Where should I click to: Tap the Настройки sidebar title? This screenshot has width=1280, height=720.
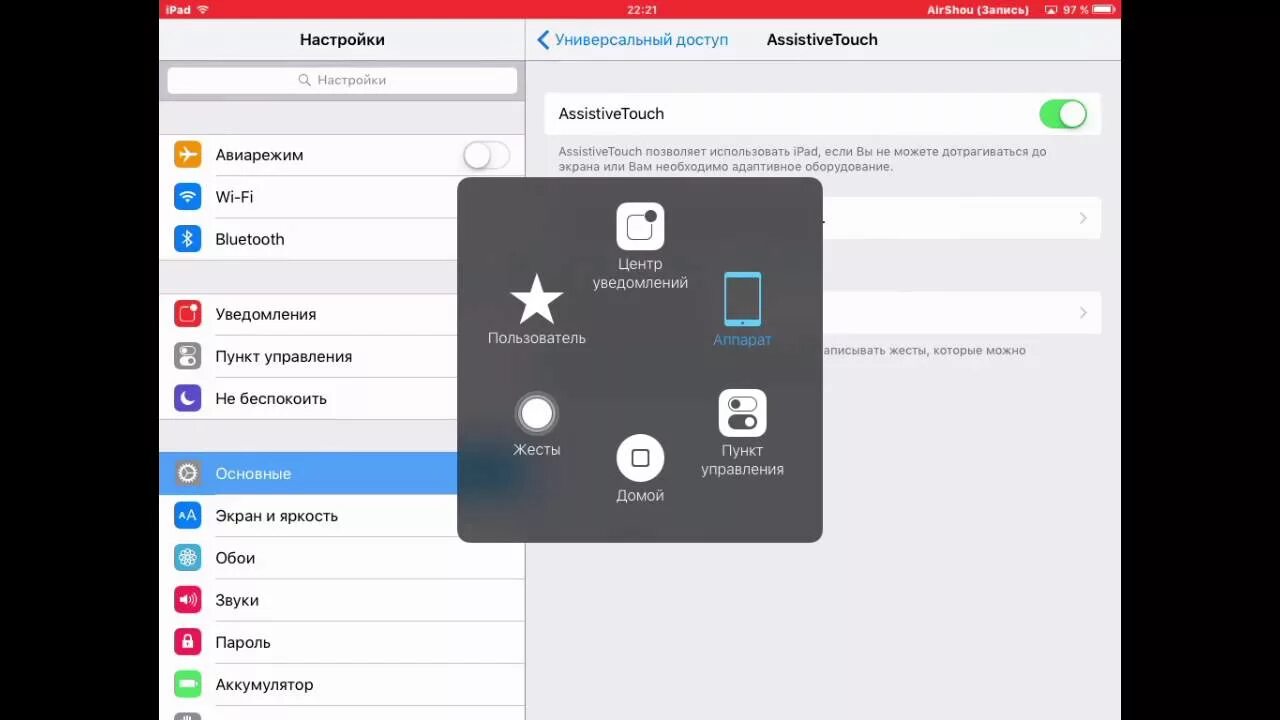click(342, 40)
